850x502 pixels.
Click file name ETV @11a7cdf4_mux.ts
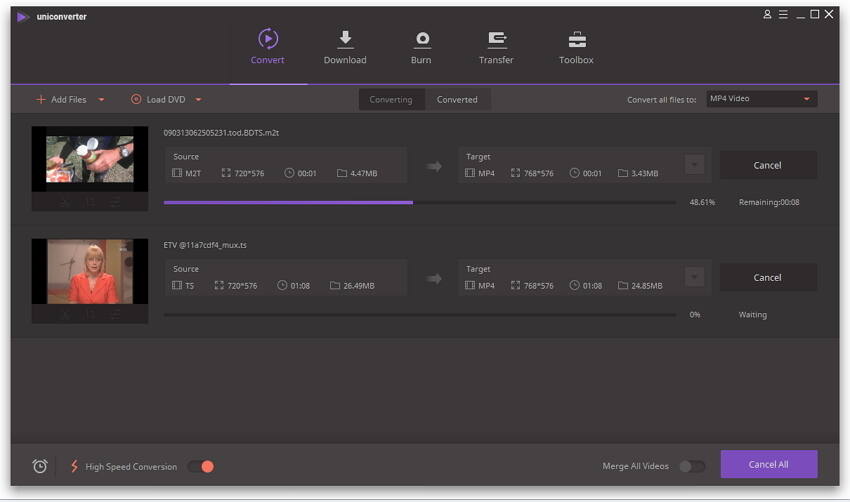click(x=205, y=245)
